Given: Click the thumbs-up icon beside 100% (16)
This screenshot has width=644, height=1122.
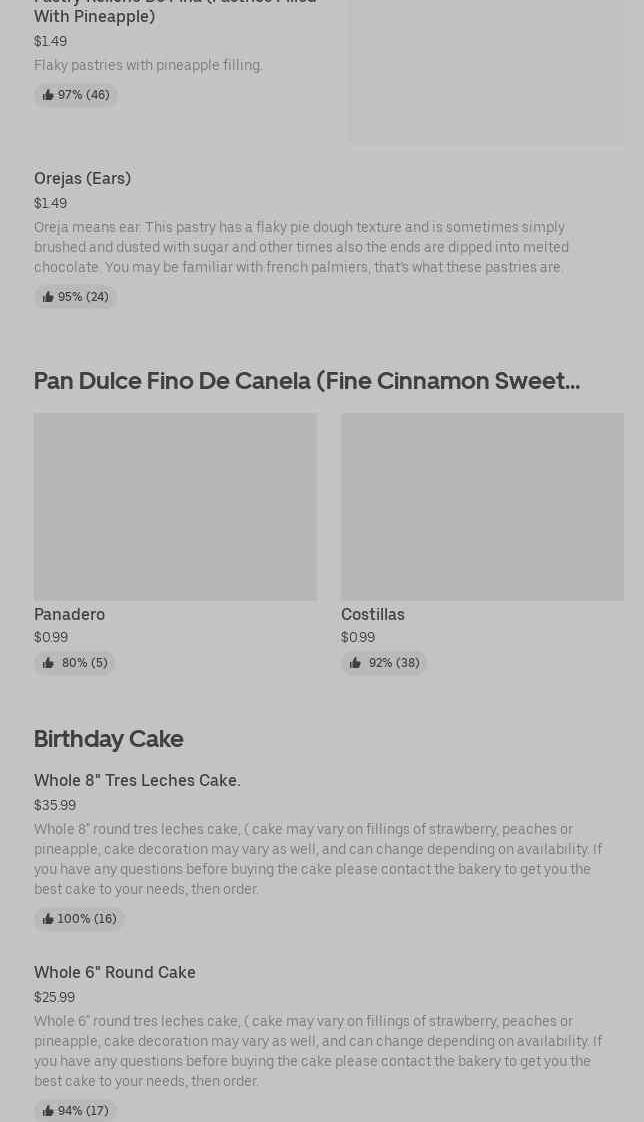Looking at the screenshot, I should point(48,920).
